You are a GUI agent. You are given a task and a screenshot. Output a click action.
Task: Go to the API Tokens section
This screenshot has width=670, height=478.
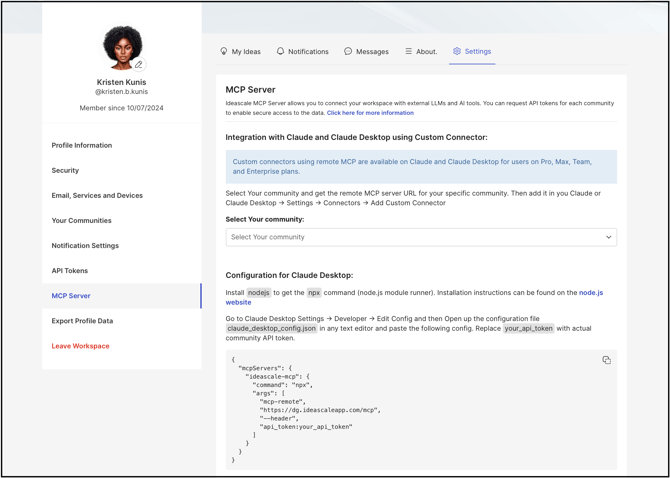pos(121,271)
